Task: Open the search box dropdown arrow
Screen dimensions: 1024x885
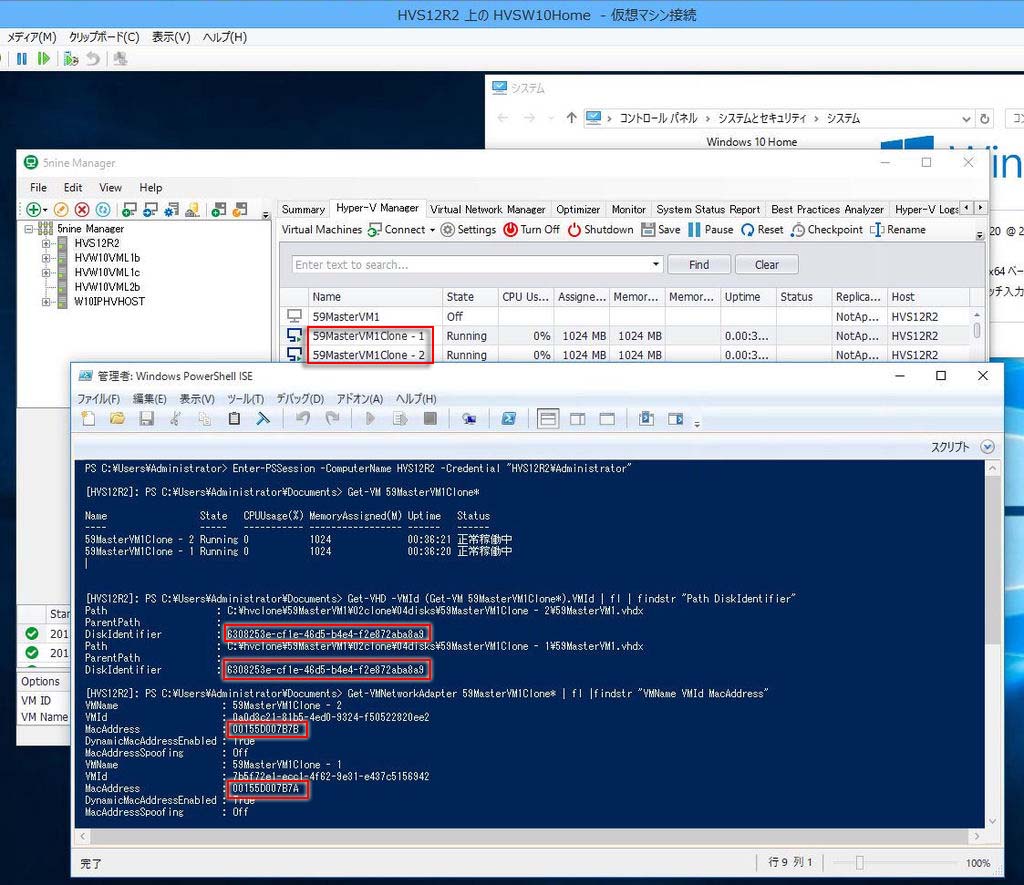Action: pyautogui.click(x=656, y=265)
